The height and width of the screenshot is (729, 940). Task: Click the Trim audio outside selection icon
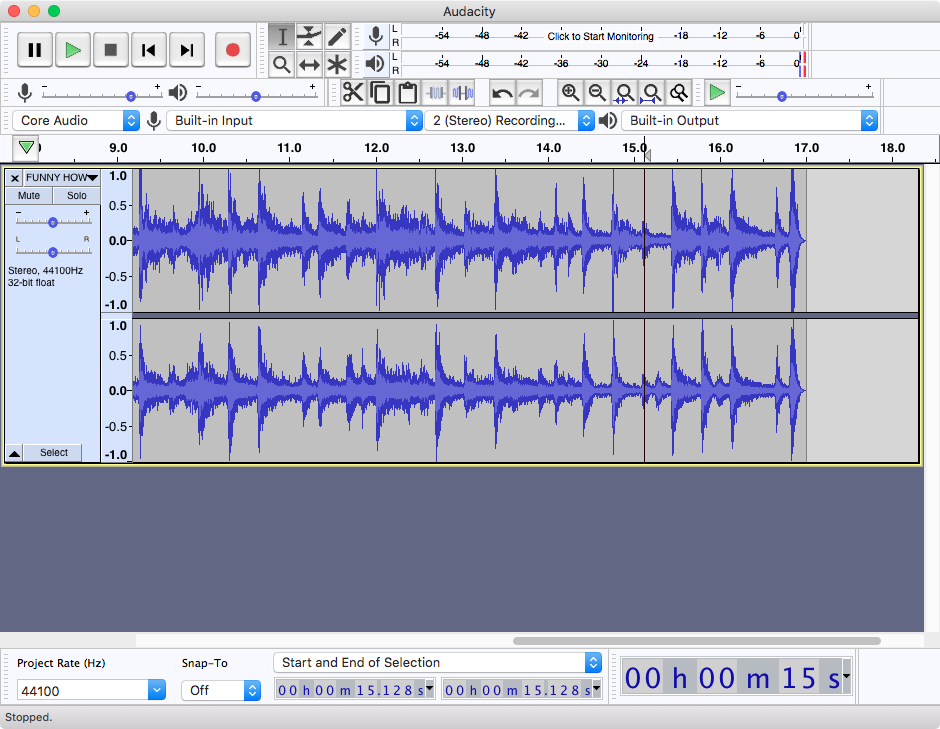[436, 93]
